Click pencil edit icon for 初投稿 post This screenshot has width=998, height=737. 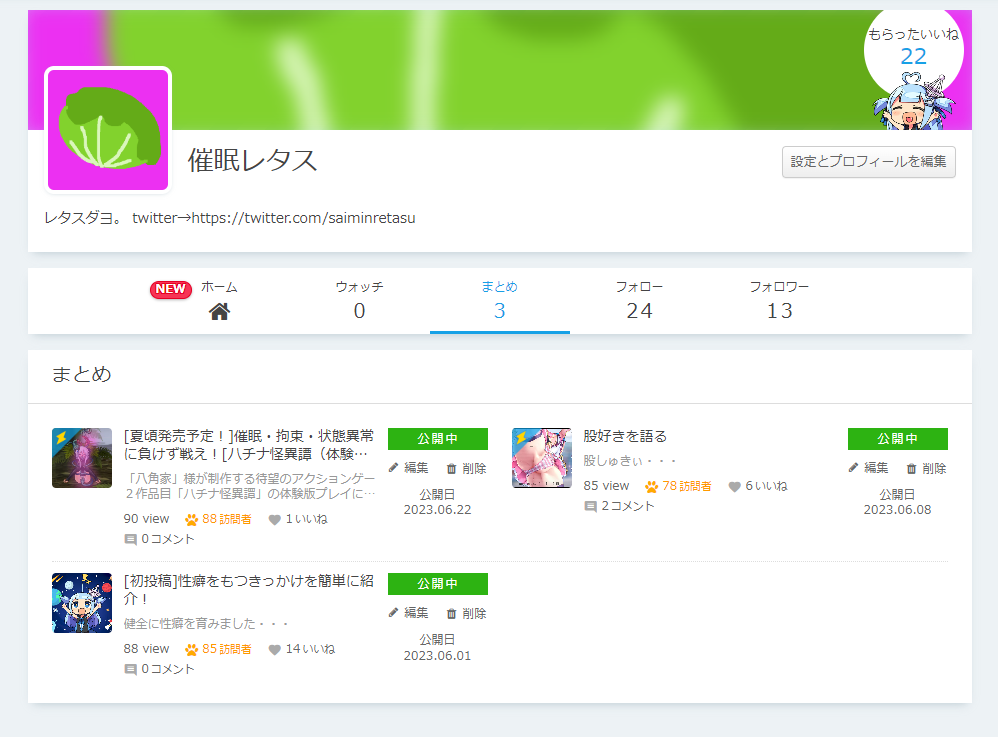(393, 613)
